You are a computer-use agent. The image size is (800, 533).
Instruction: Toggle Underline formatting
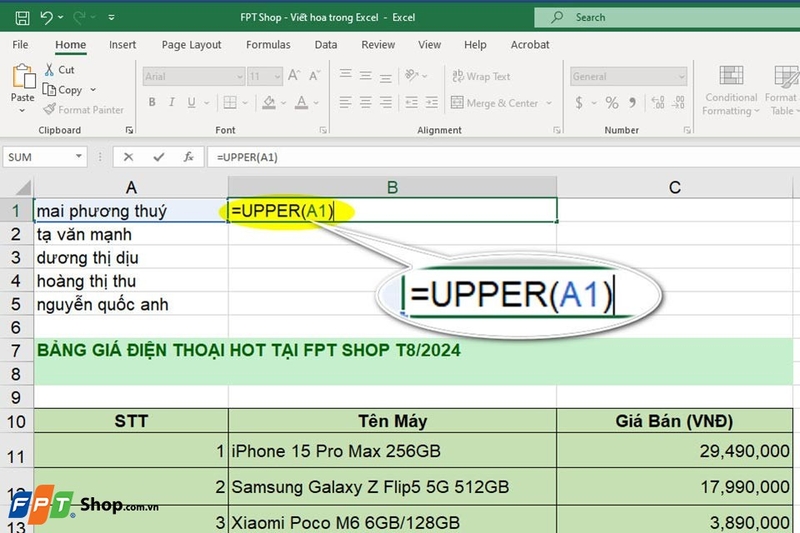pos(191,103)
